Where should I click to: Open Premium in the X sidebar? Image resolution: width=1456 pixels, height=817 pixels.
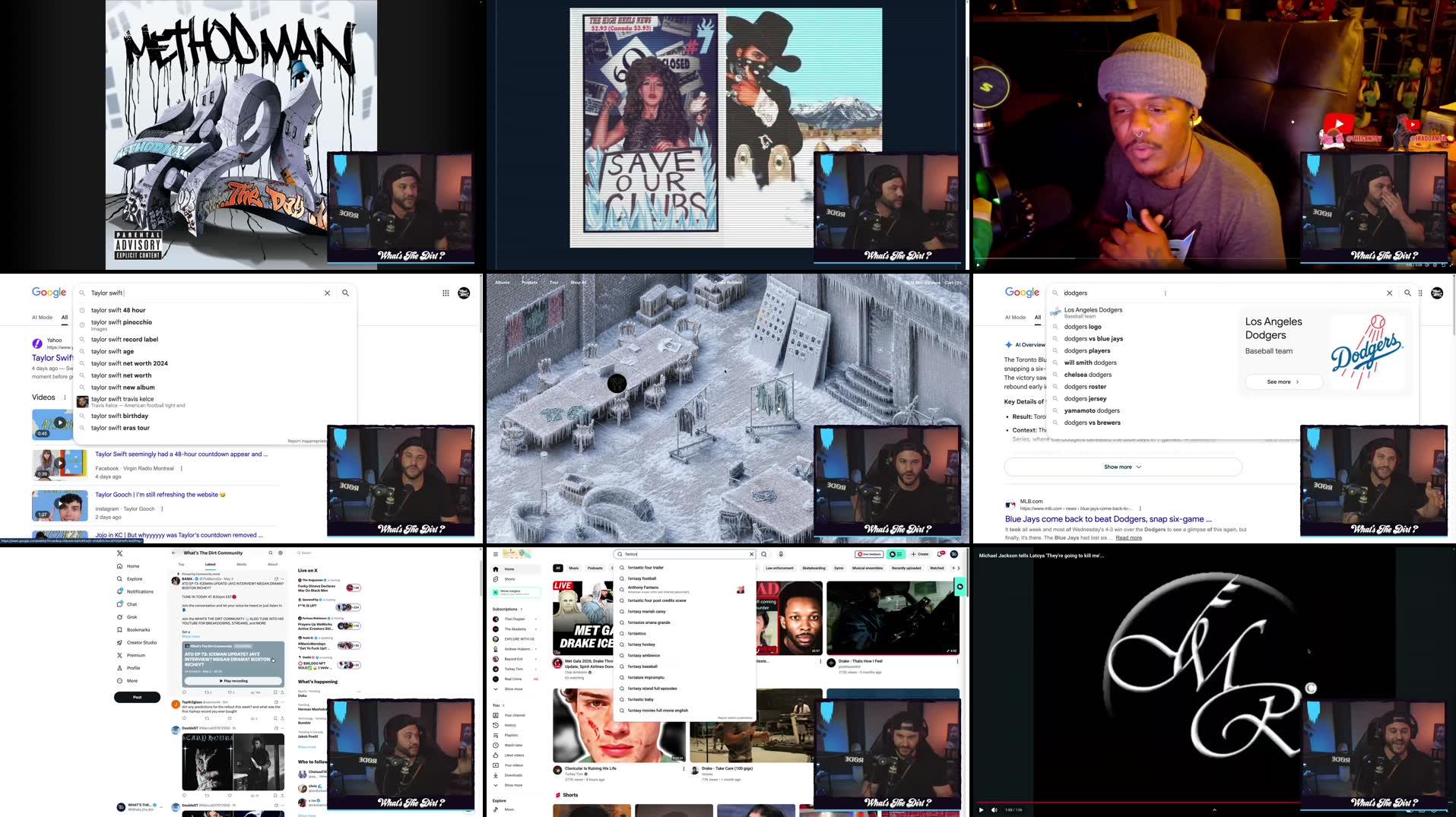[x=131, y=655]
